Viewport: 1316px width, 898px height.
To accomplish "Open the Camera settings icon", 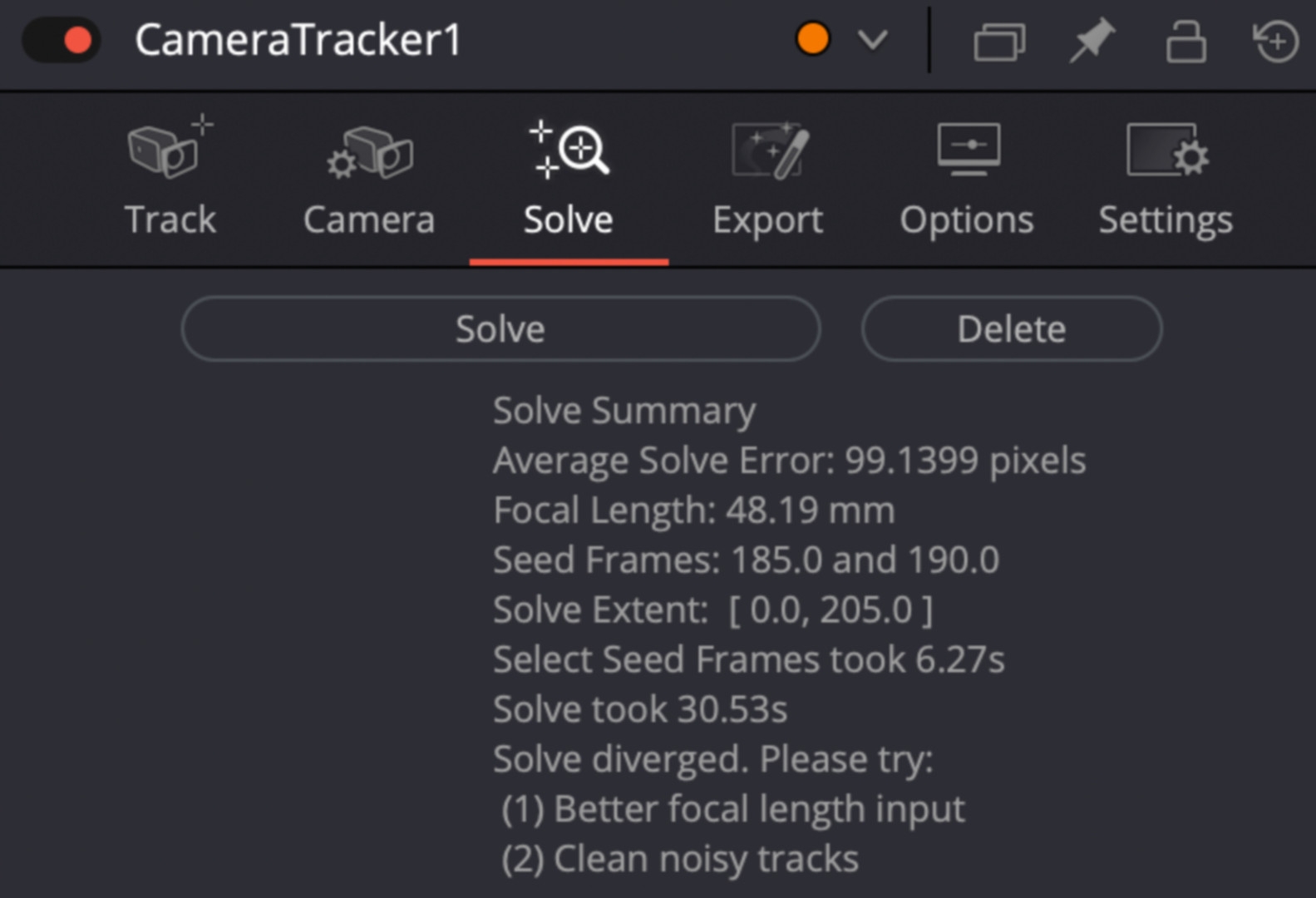I will coord(368,150).
